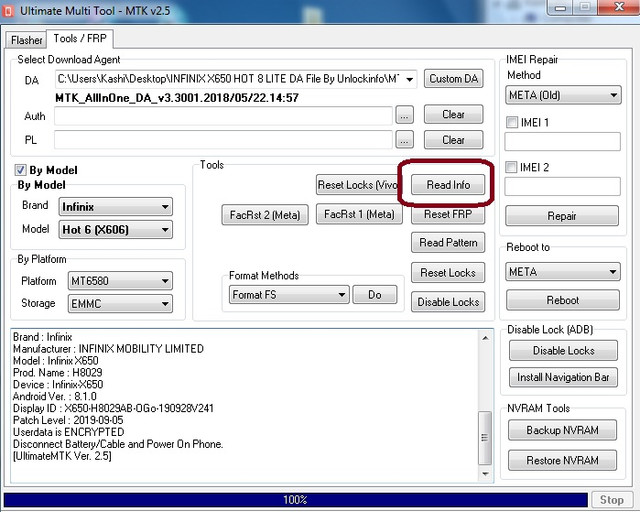Enable the IMEI 1 checkbox
The image size is (640, 512).
(x=512, y=122)
